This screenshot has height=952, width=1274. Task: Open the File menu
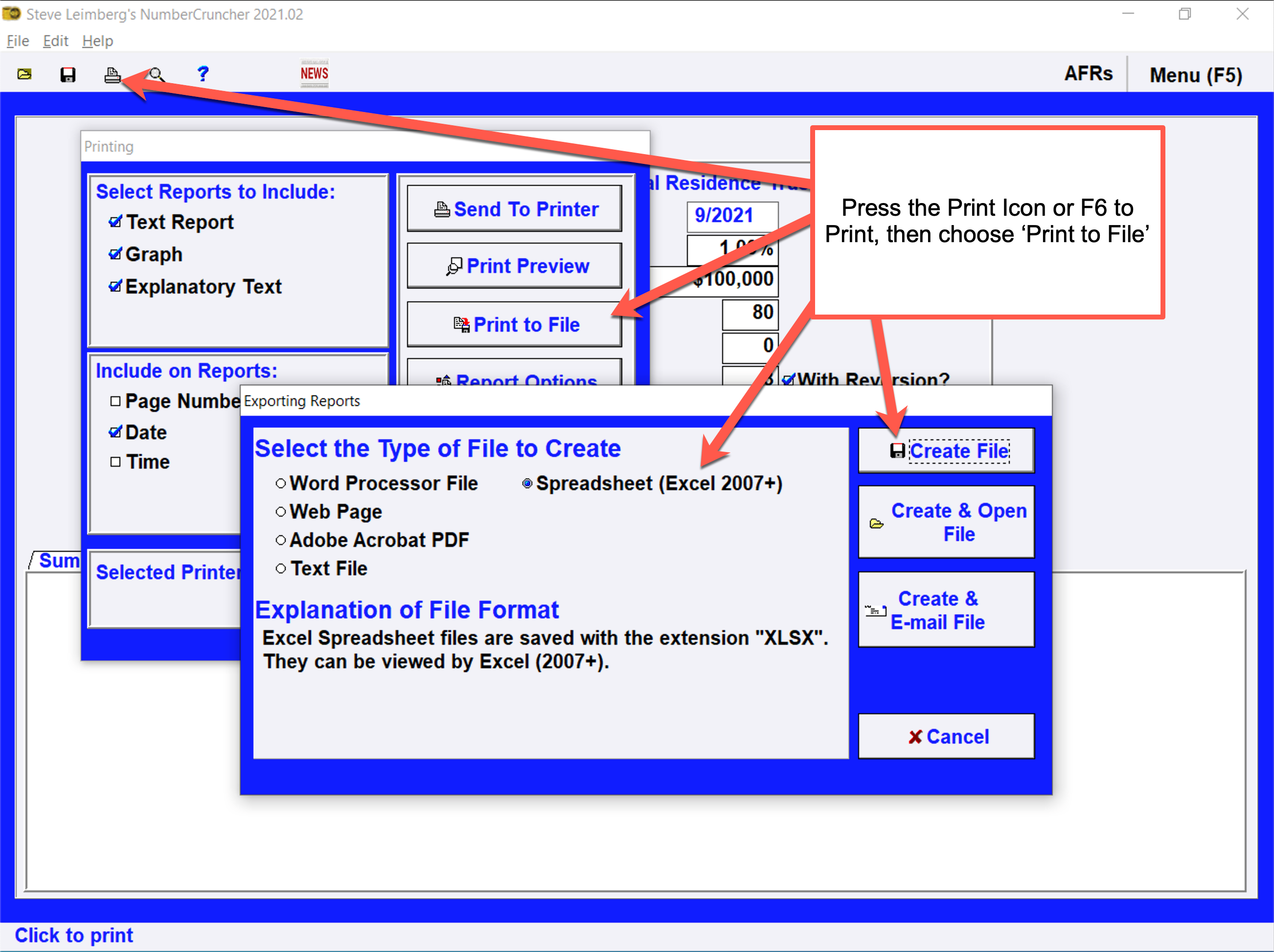[18, 40]
